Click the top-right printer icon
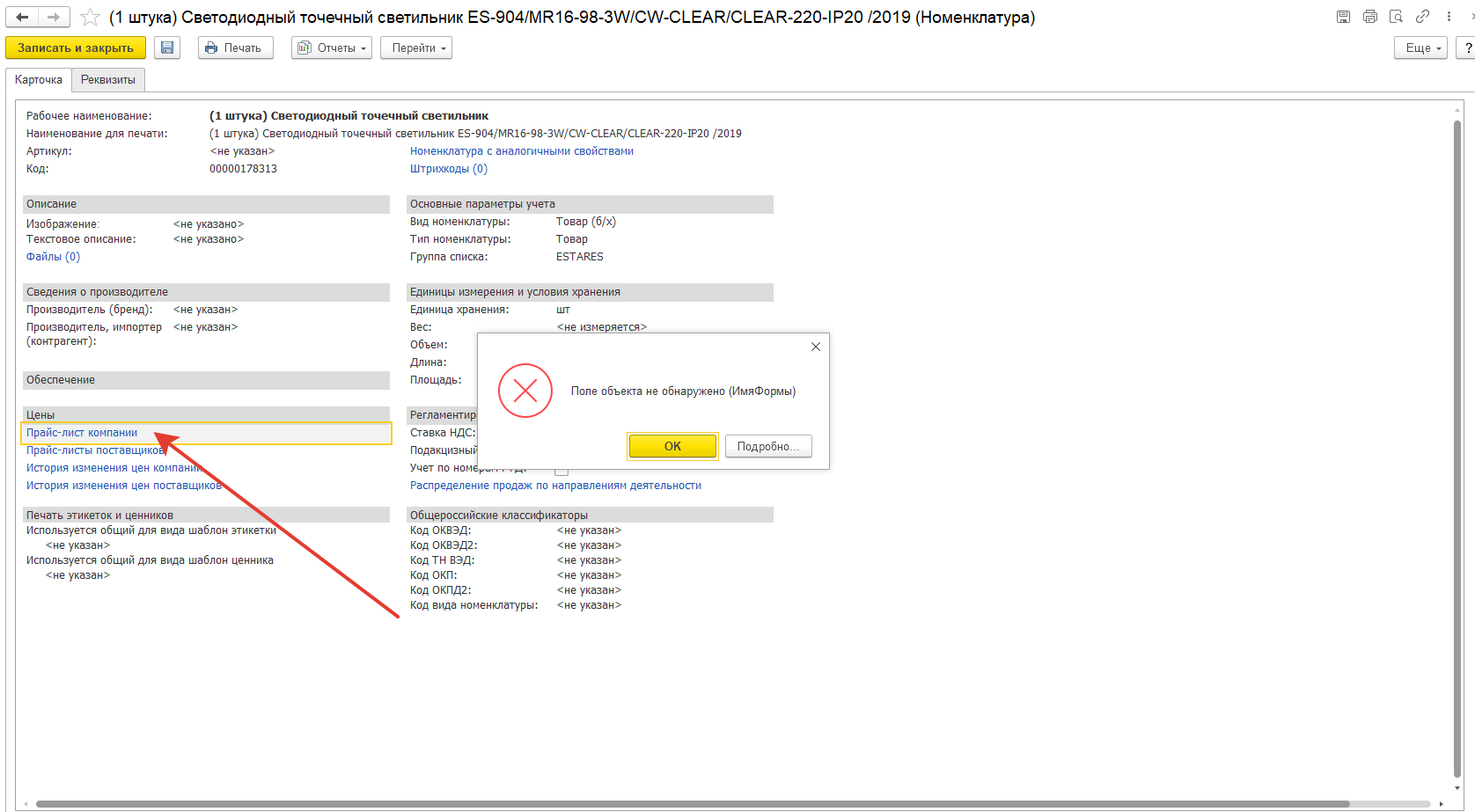This screenshot has width=1475, height=812. tap(1369, 17)
